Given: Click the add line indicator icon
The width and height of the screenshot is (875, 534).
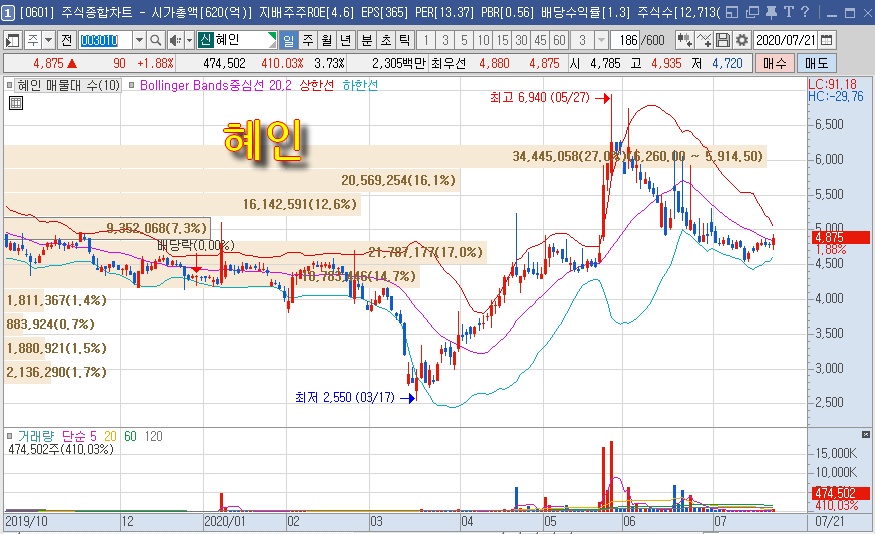Looking at the screenshot, I should click(x=704, y=40).
